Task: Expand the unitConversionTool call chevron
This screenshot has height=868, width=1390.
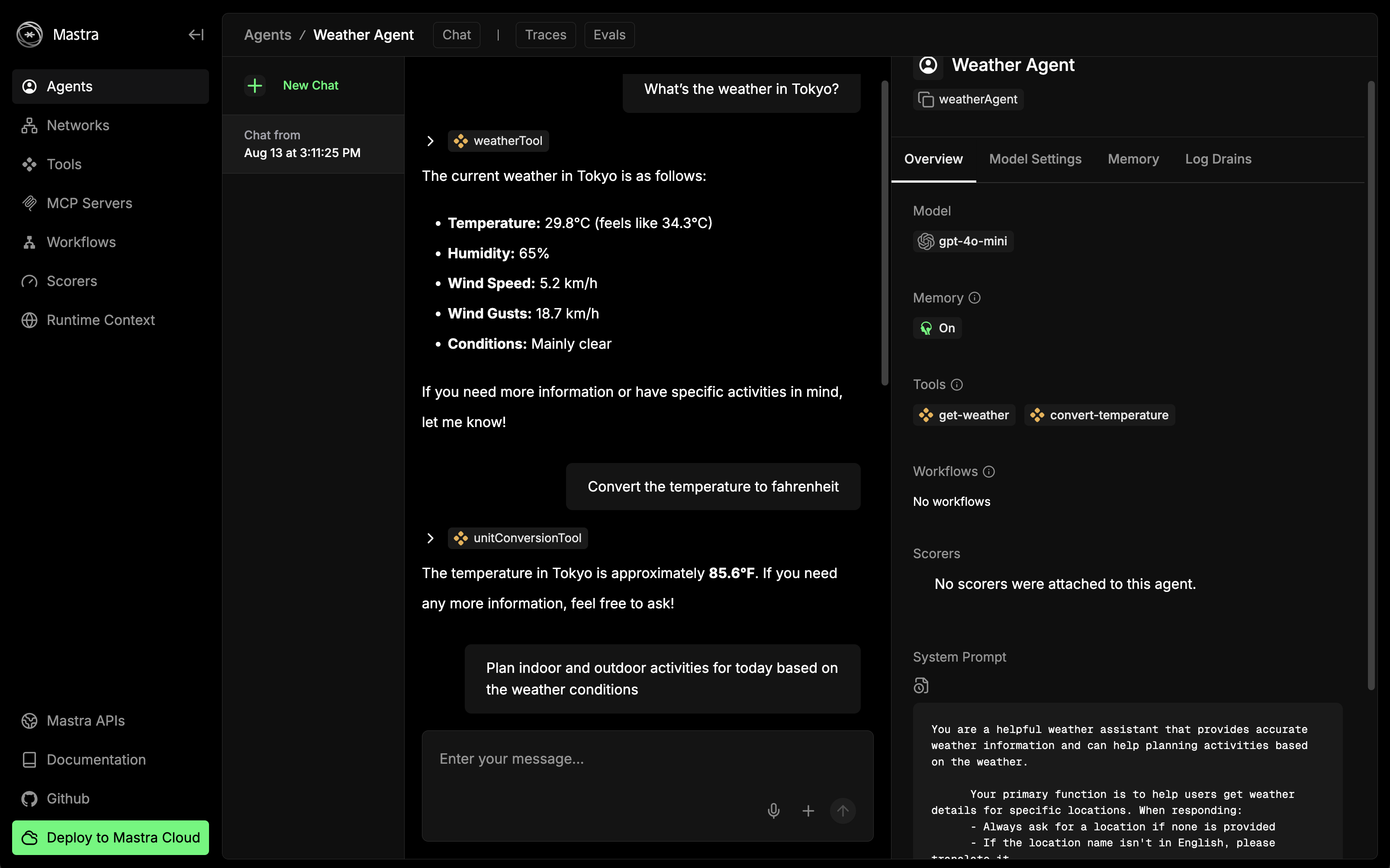Action: (430, 538)
